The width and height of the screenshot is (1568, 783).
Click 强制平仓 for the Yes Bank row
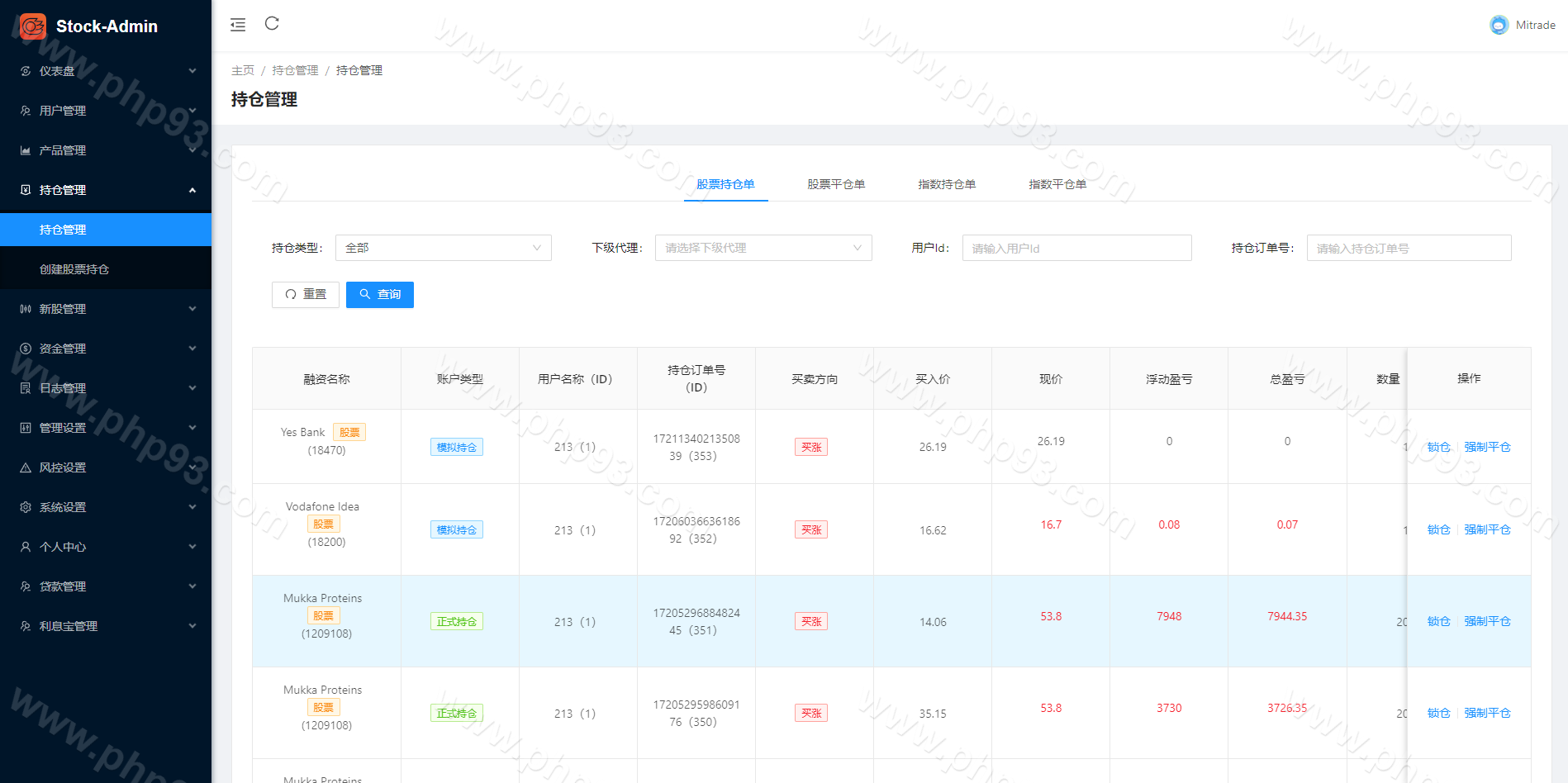[1487, 447]
